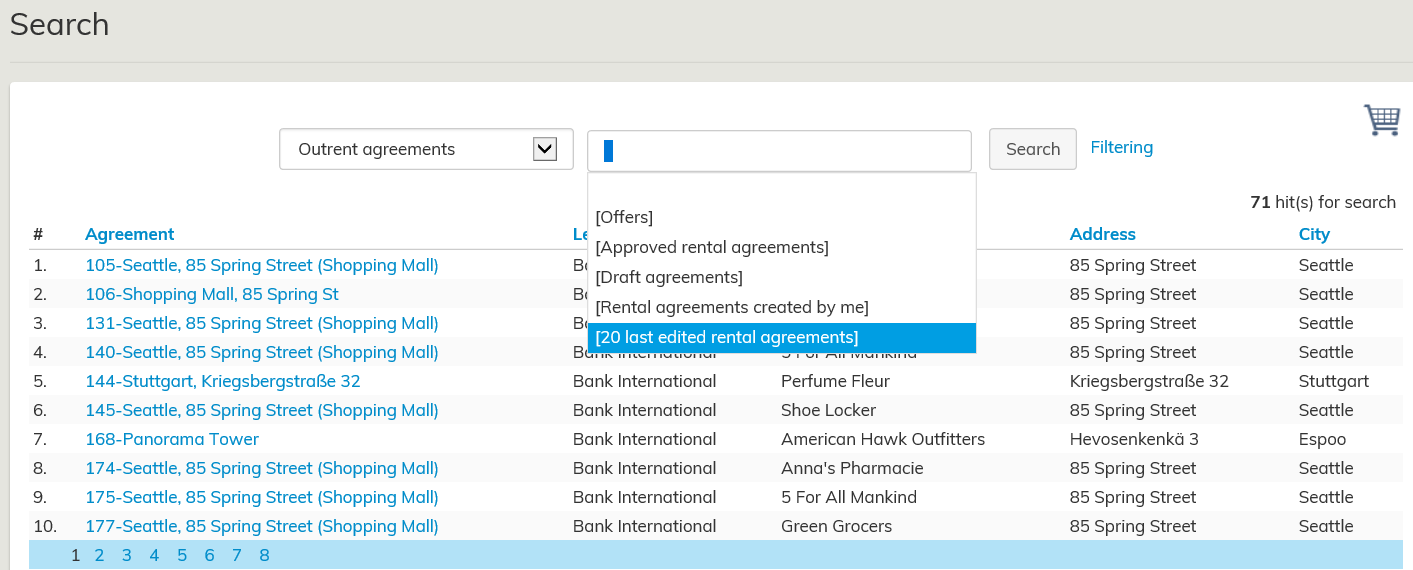The width and height of the screenshot is (1413, 570).
Task: Select [Rental agreements created by me]
Action: coord(732,307)
